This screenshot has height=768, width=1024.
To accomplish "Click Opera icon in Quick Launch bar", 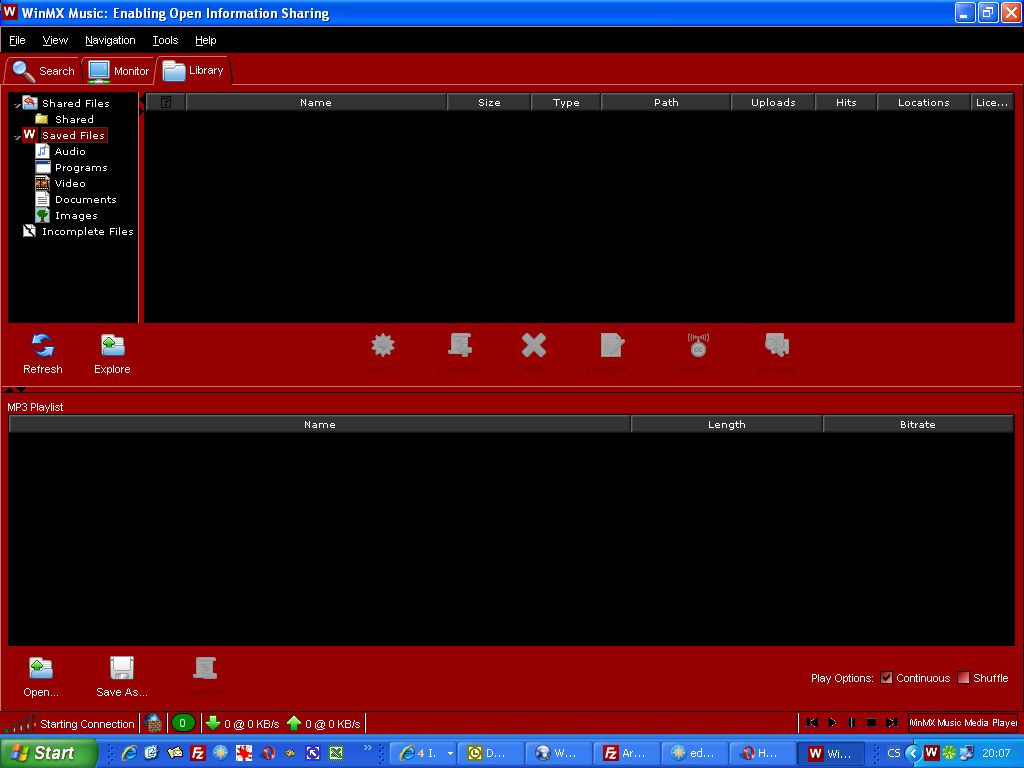I will tap(268, 753).
